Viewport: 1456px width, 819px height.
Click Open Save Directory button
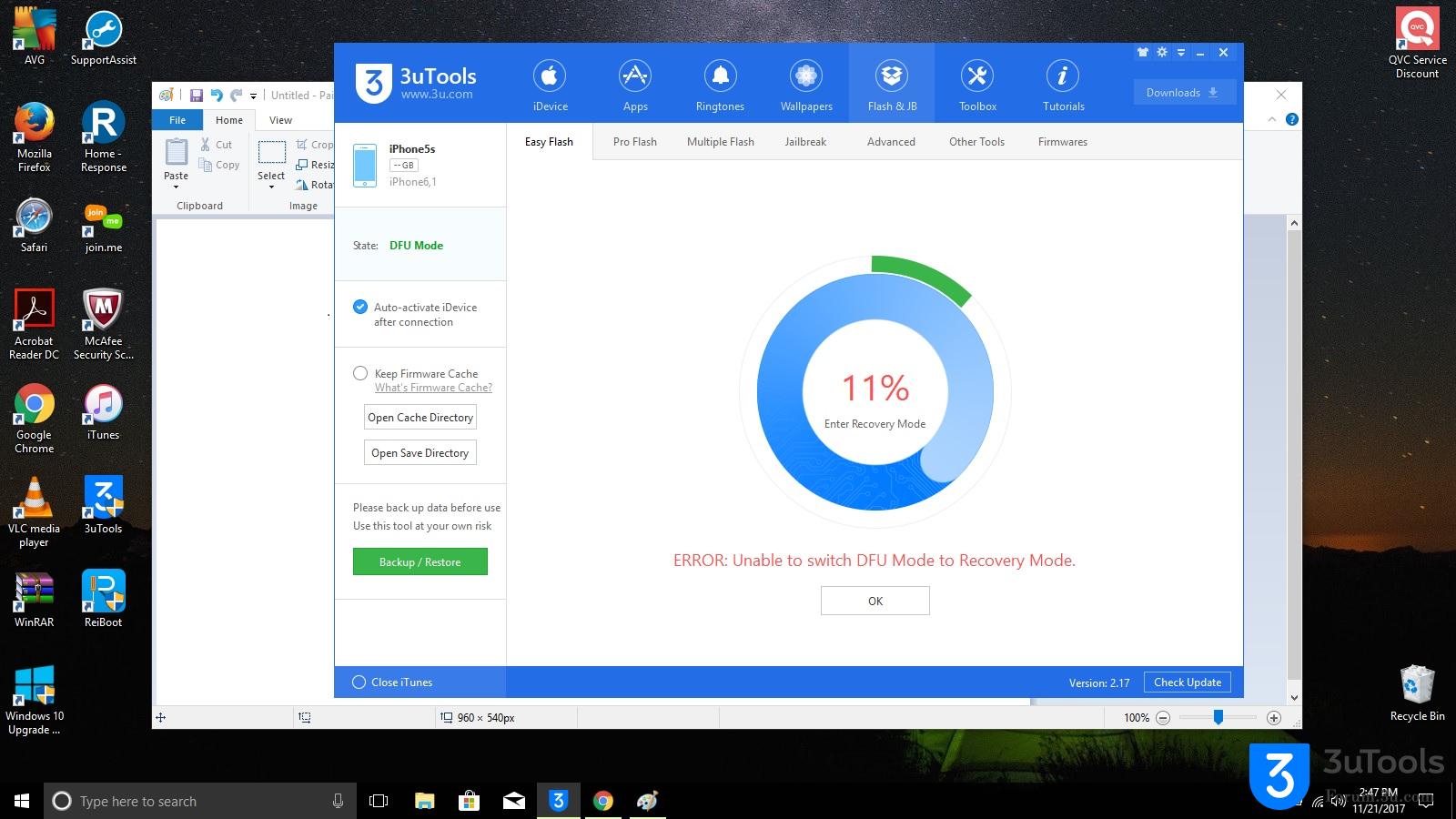[420, 453]
